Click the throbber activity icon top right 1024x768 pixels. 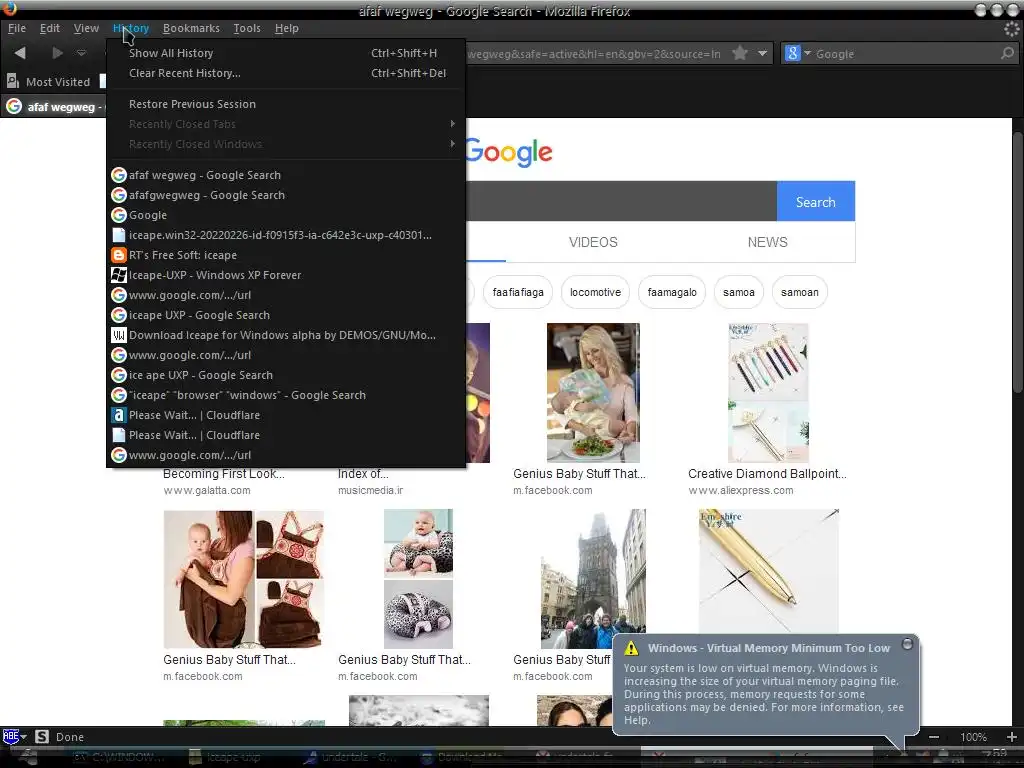pyautogui.click(x=1011, y=29)
